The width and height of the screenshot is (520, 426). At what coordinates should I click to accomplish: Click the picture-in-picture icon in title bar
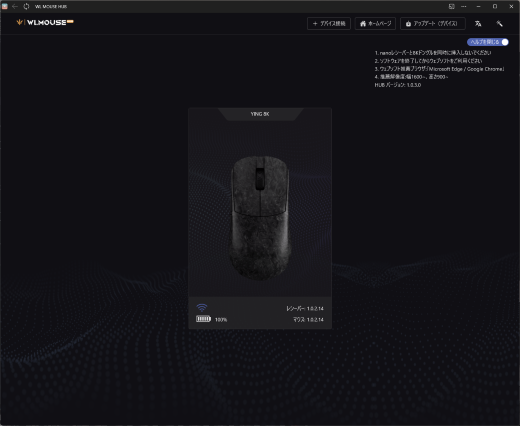click(451, 6)
